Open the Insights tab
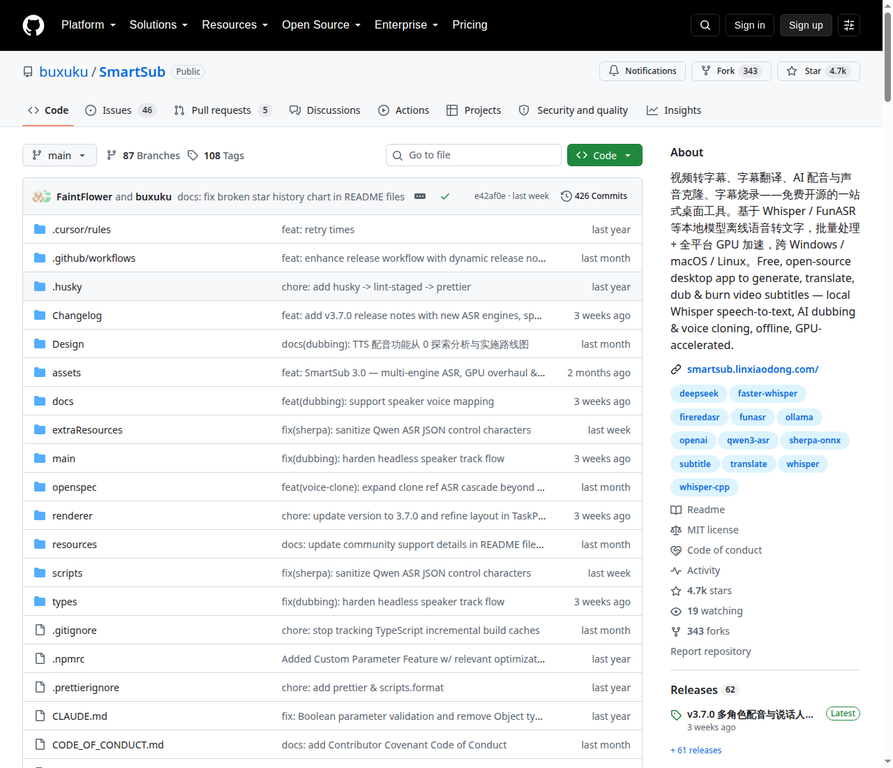 [x=674, y=110]
